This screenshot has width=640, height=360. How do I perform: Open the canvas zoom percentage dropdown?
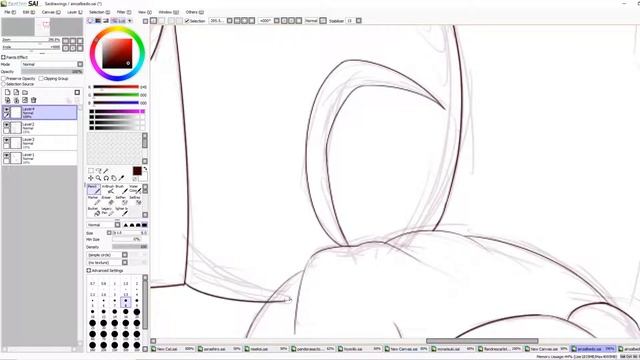point(229,20)
